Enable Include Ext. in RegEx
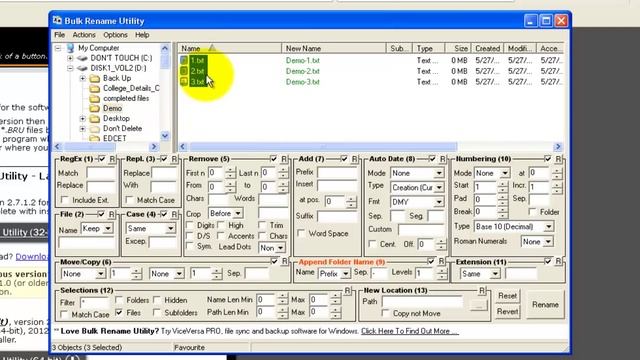This screenshot has width=640, height=360. (x=64, y=200)
